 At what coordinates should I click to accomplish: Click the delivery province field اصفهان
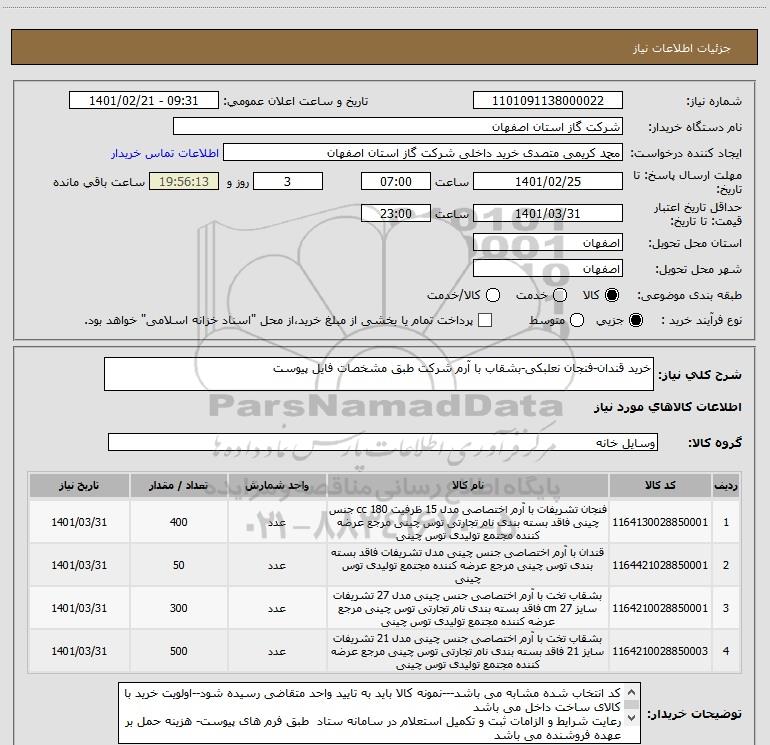coord(548,243)
